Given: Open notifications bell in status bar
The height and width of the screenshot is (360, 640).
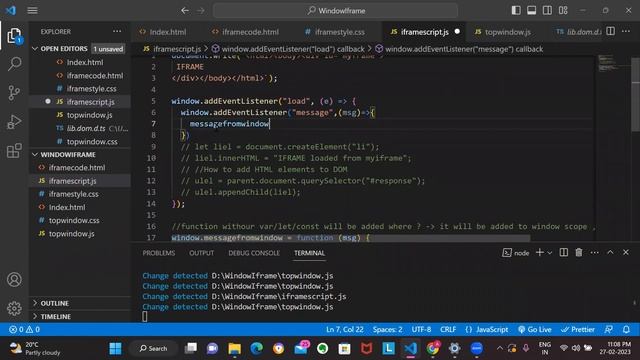Looking at the screenshot, I should (x=626, y=329).
